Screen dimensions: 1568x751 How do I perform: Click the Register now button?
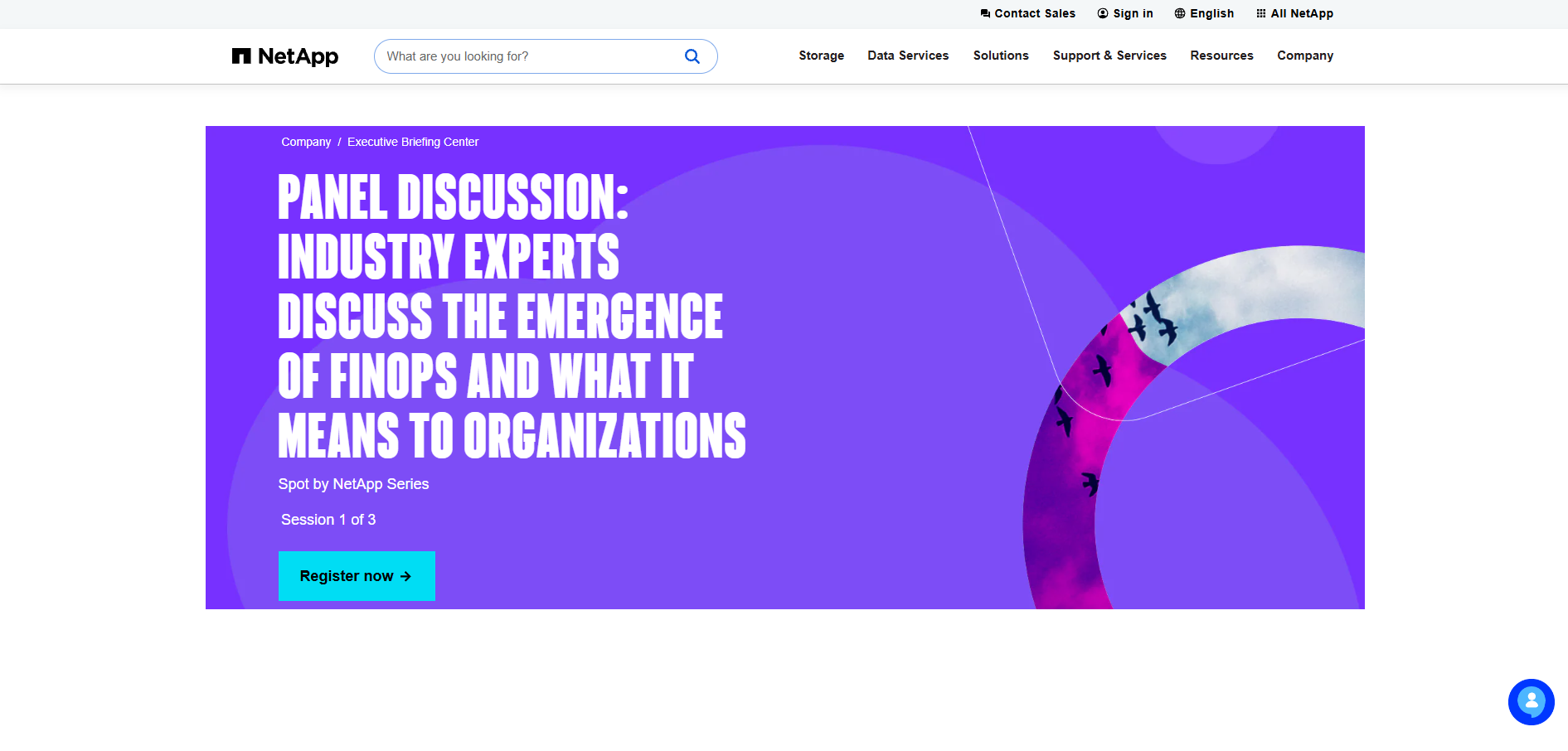tap(357, 576)
